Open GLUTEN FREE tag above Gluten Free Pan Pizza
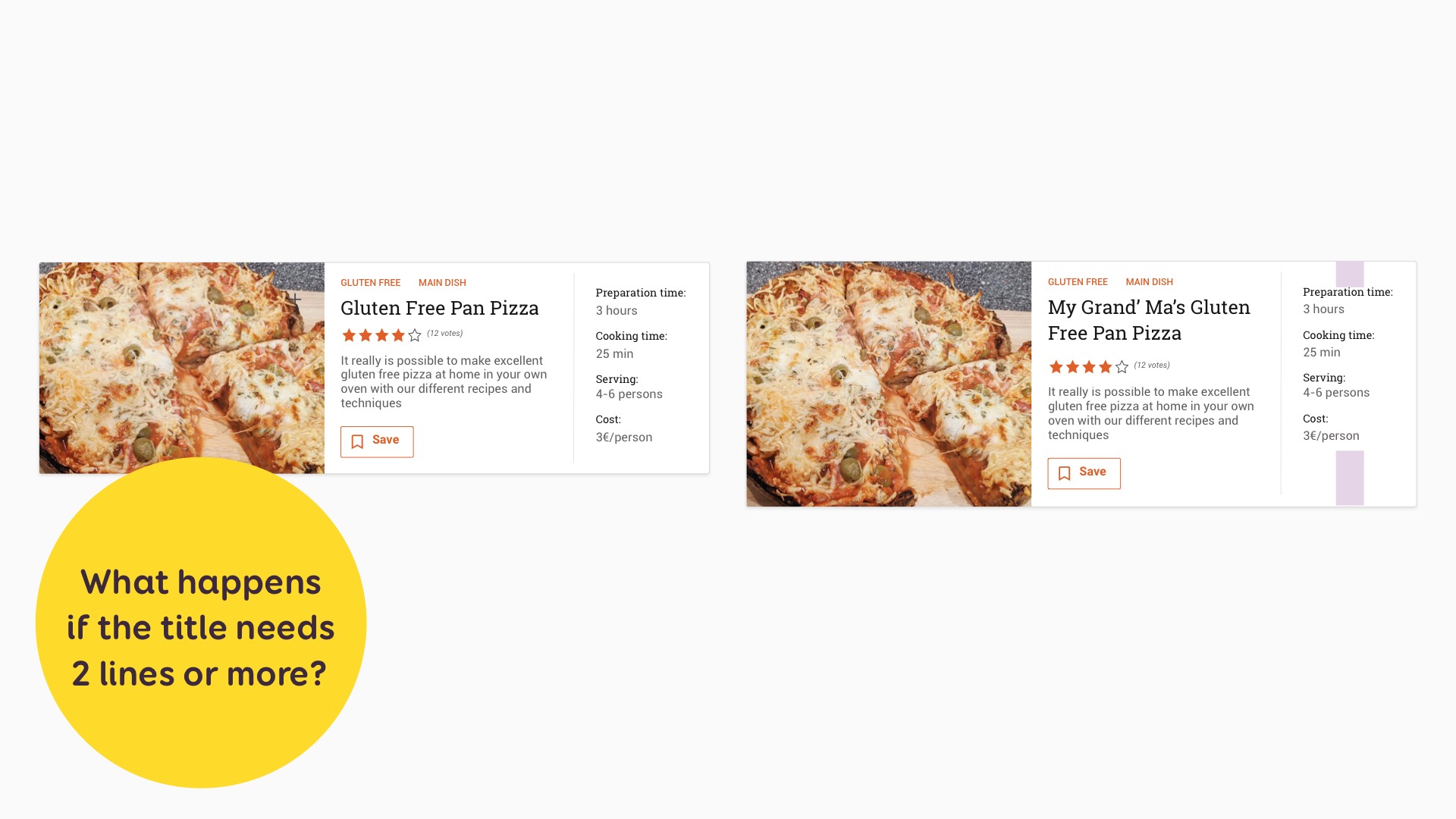 pos(370,283)
